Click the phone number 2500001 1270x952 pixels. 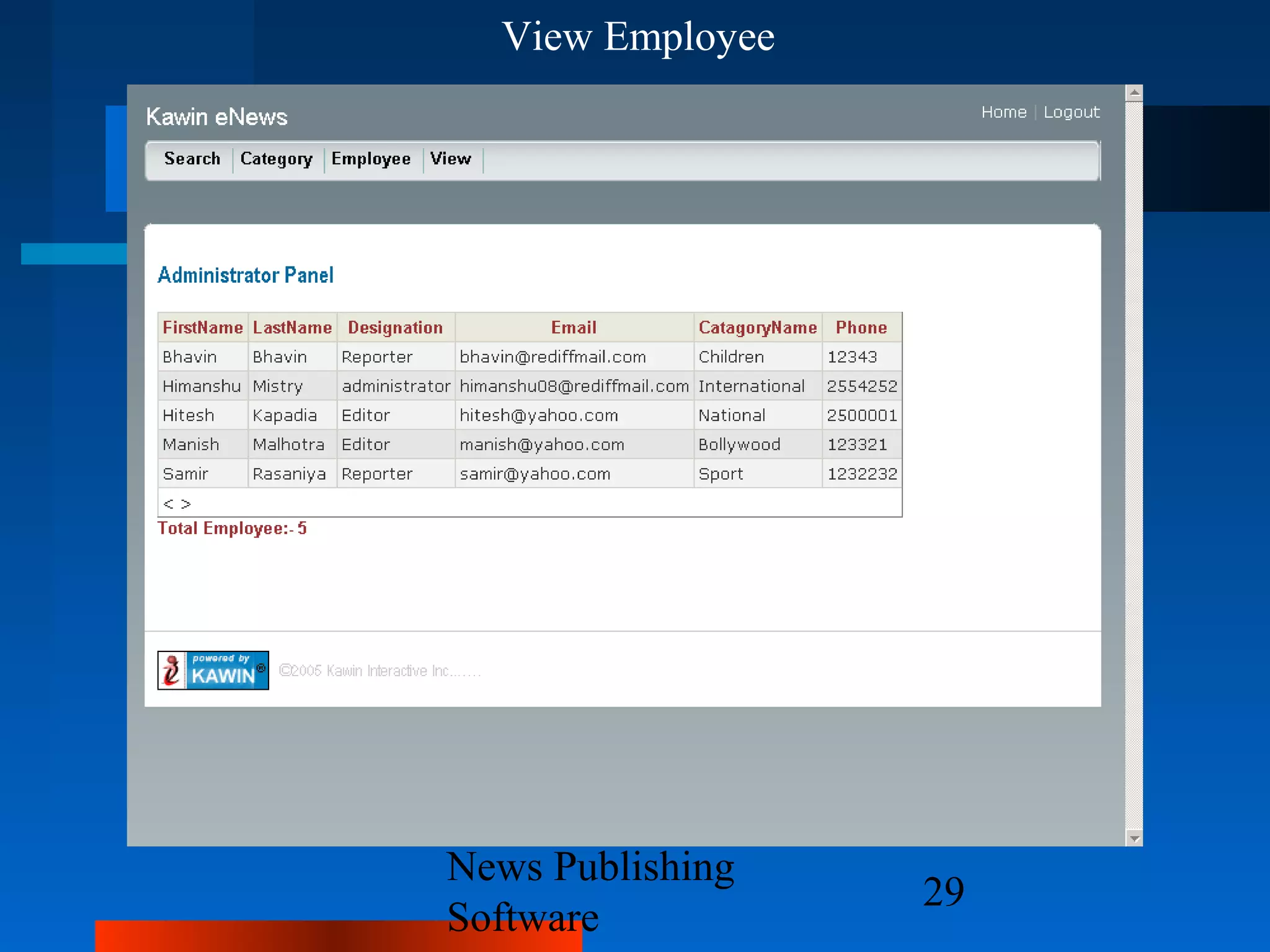[x=862, y=415]
